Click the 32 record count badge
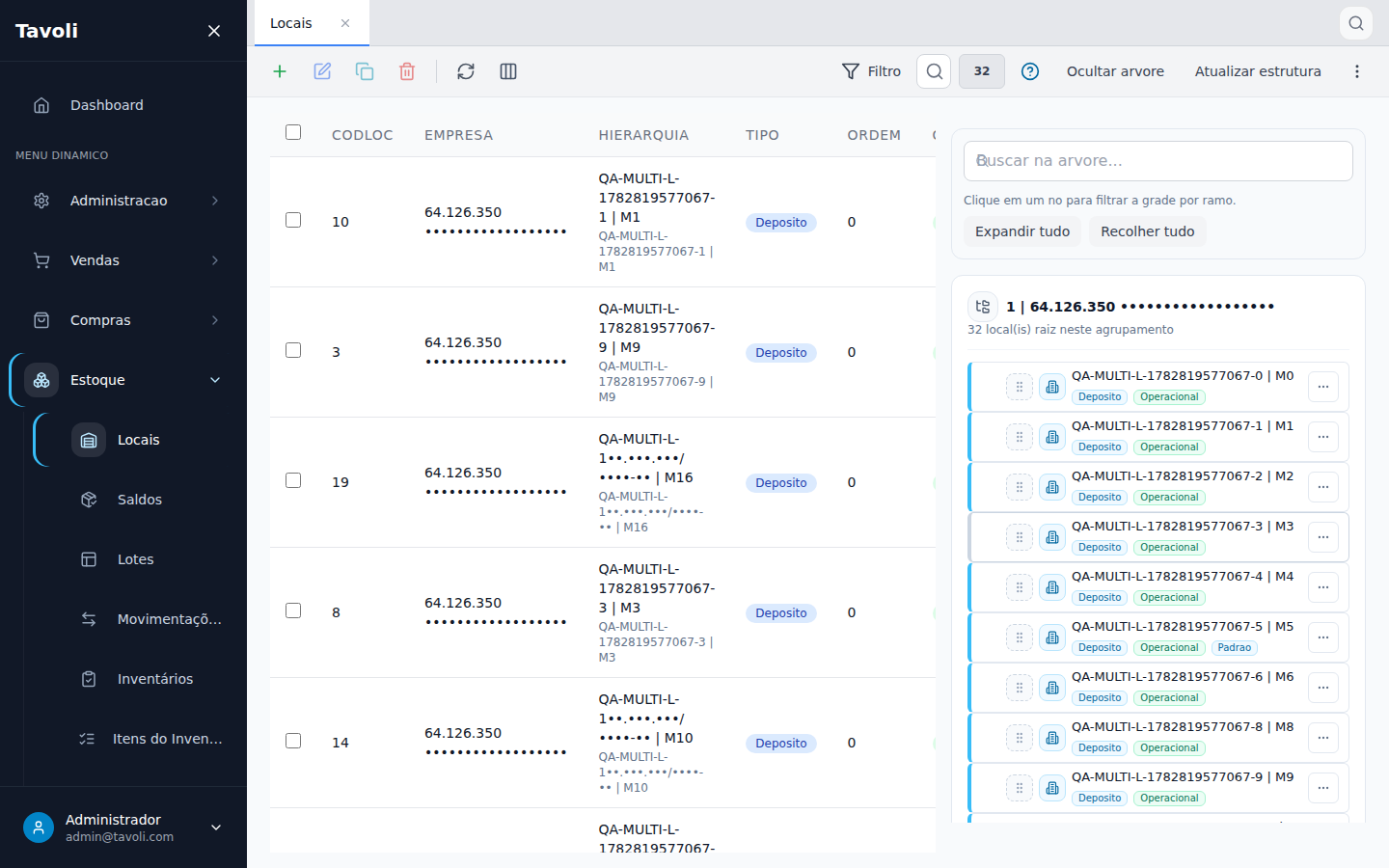The image size is (1389, 868). 982,71
